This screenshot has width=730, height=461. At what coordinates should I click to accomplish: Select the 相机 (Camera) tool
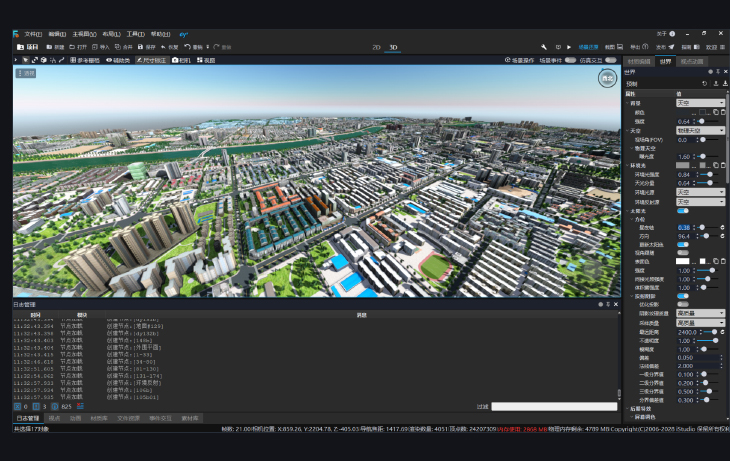tap(181, 60)
